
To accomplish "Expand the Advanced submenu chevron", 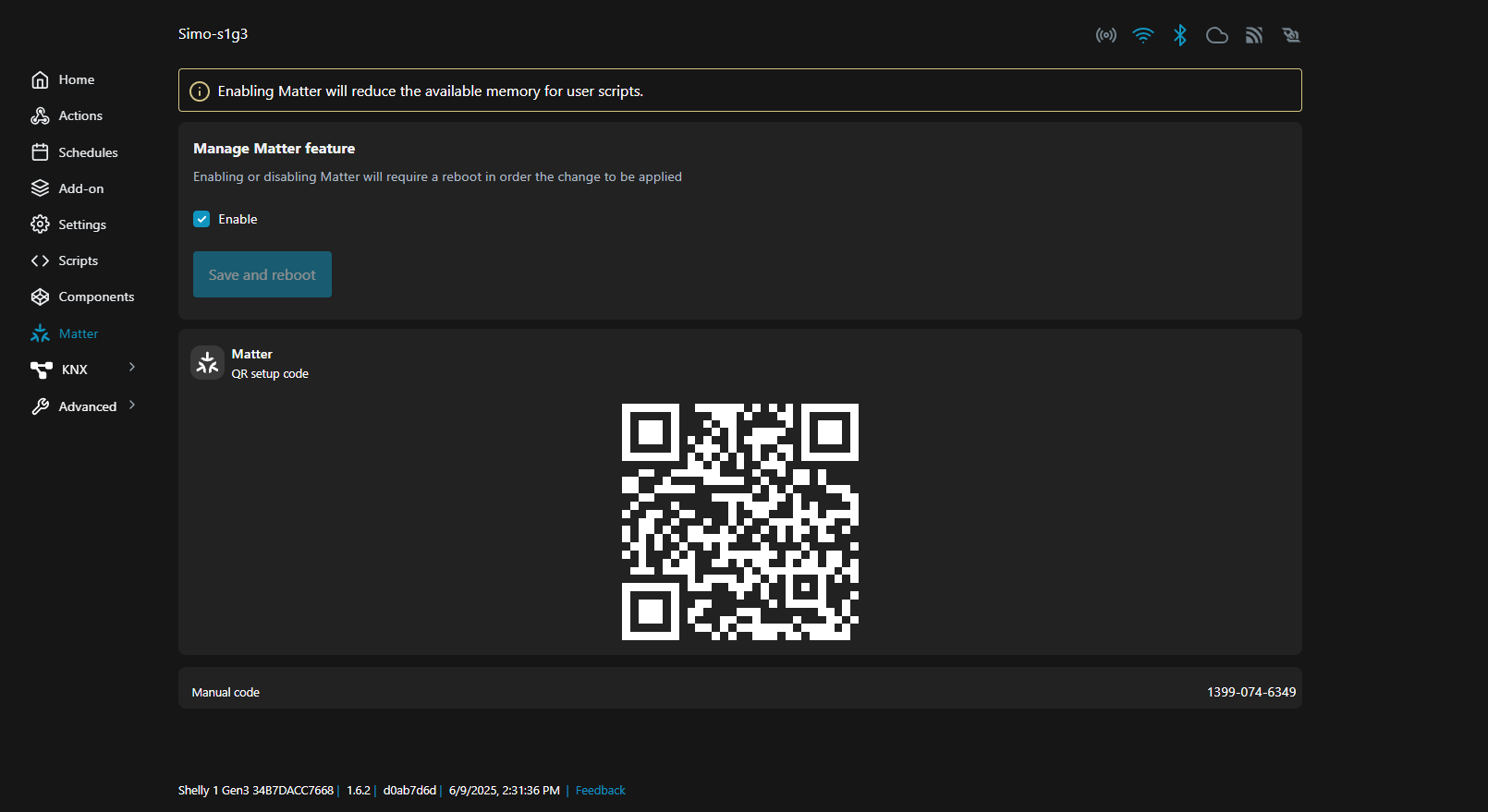I will [x=132, y=406].
